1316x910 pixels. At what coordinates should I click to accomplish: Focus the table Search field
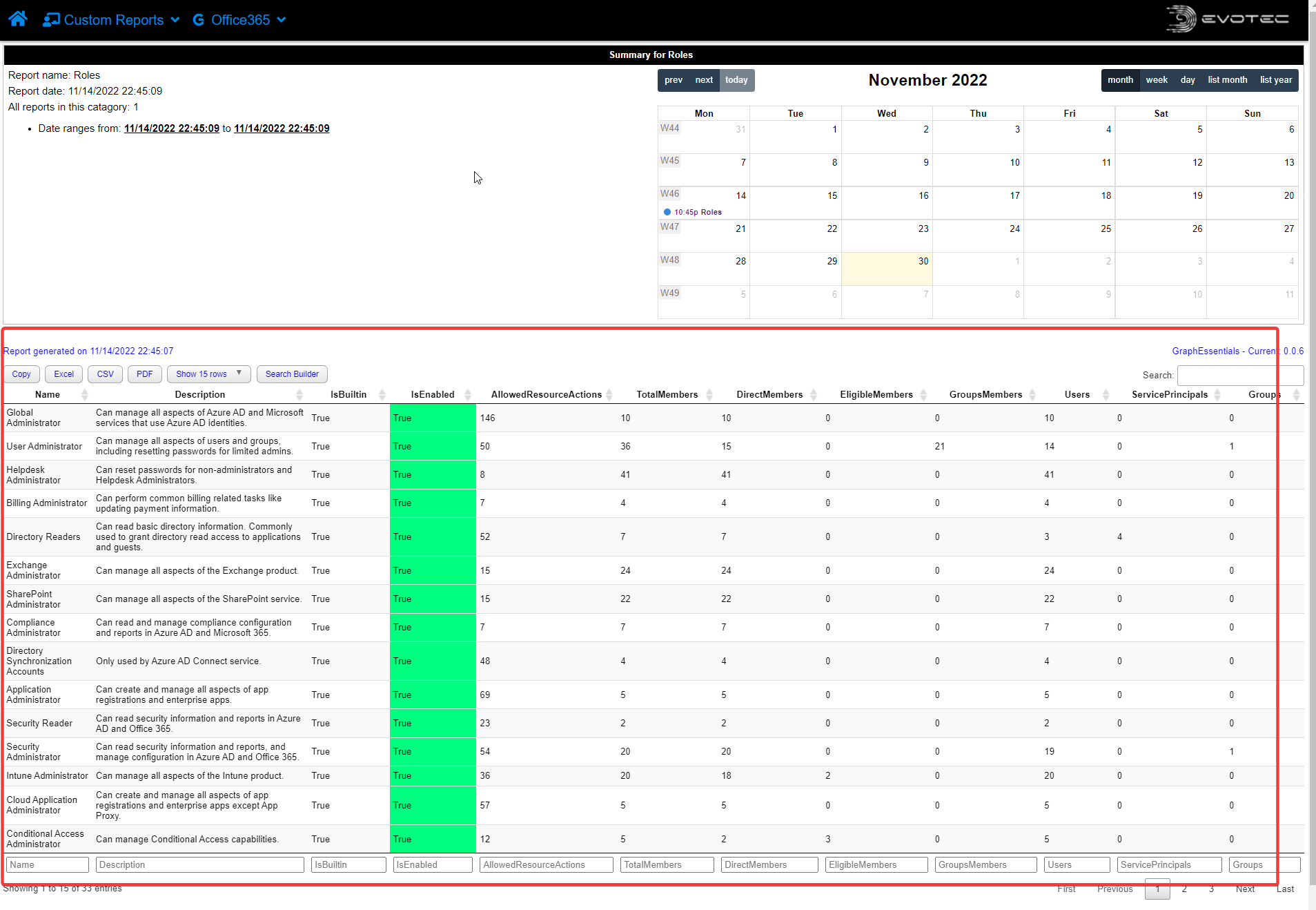tap(1240, 375)
